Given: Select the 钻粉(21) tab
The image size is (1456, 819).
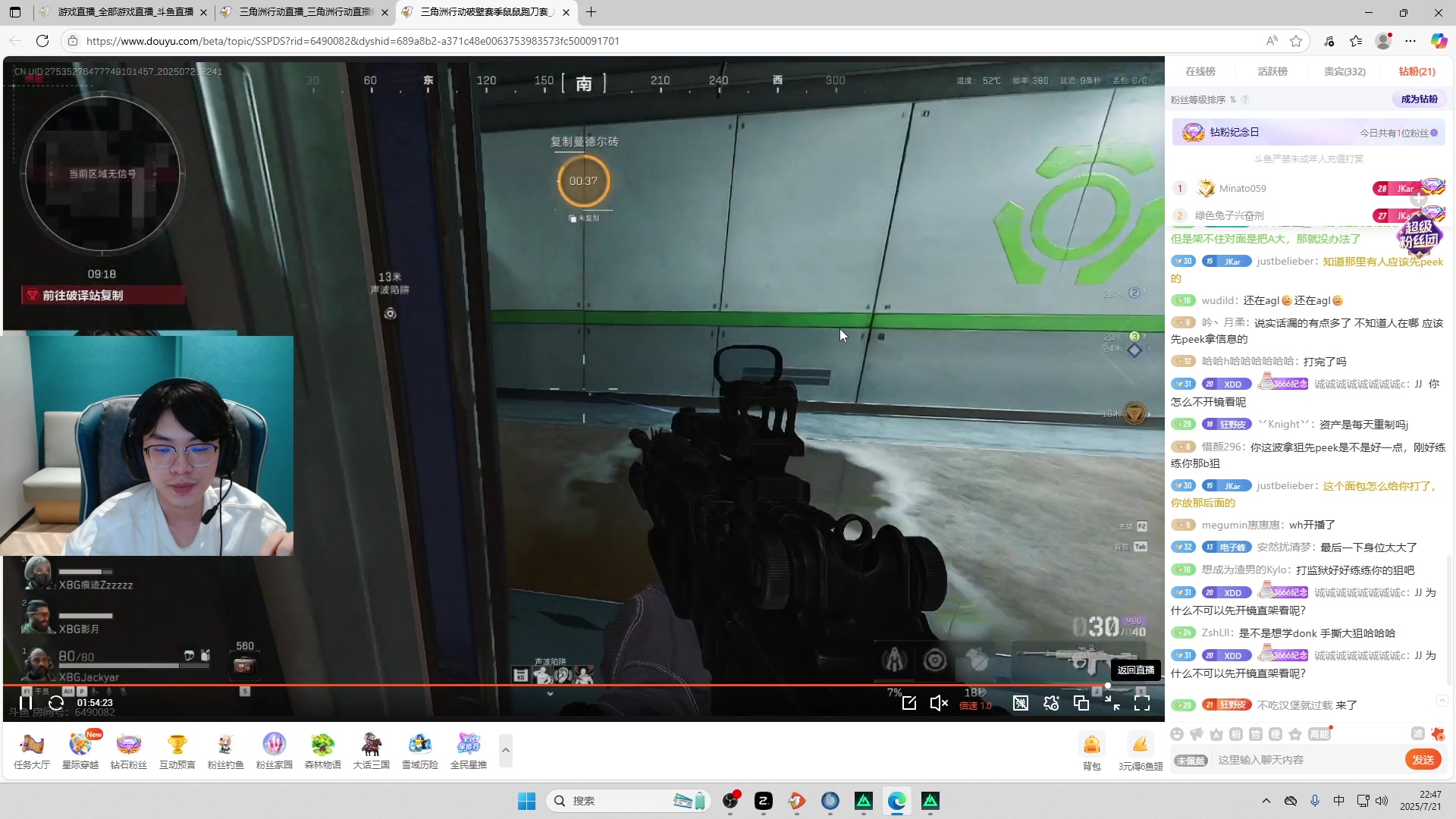Looking at the screenshot, I should (1417, 71).
